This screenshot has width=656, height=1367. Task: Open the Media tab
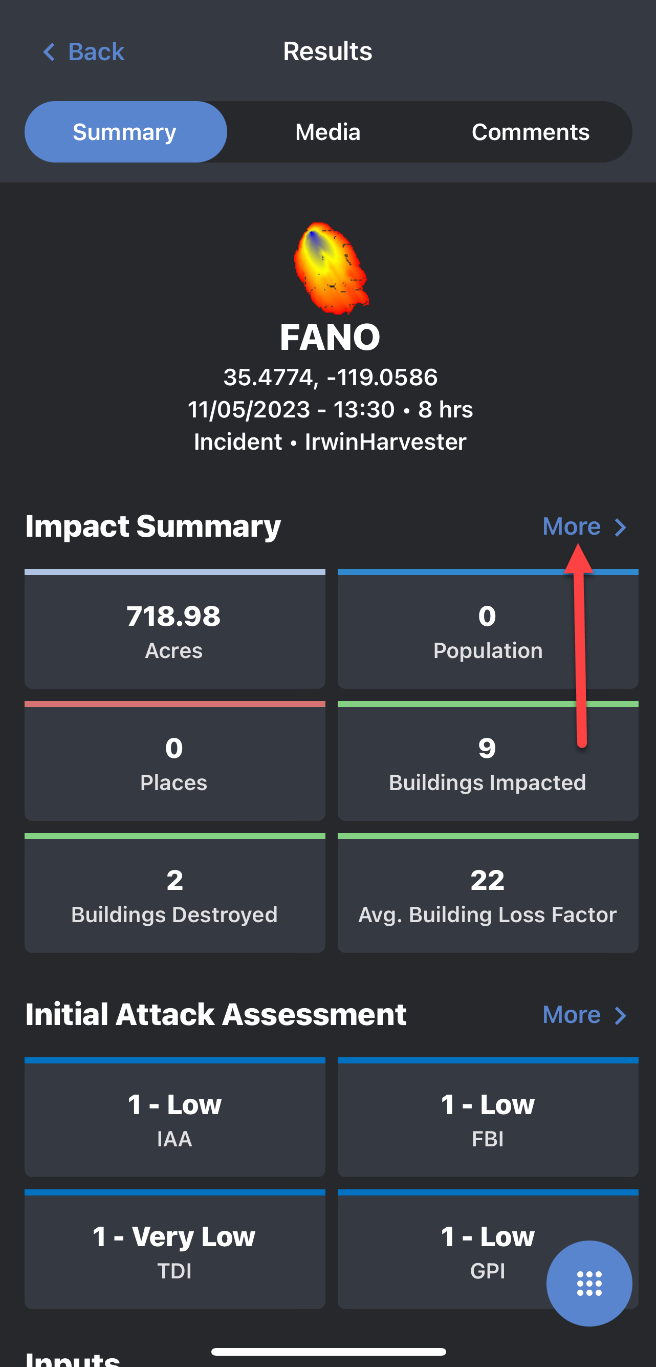coord(328,132)
